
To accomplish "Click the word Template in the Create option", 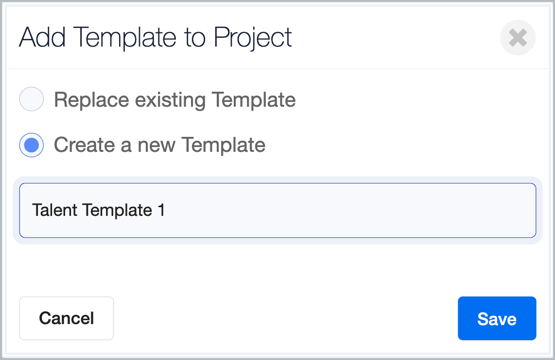I will 223,145.
